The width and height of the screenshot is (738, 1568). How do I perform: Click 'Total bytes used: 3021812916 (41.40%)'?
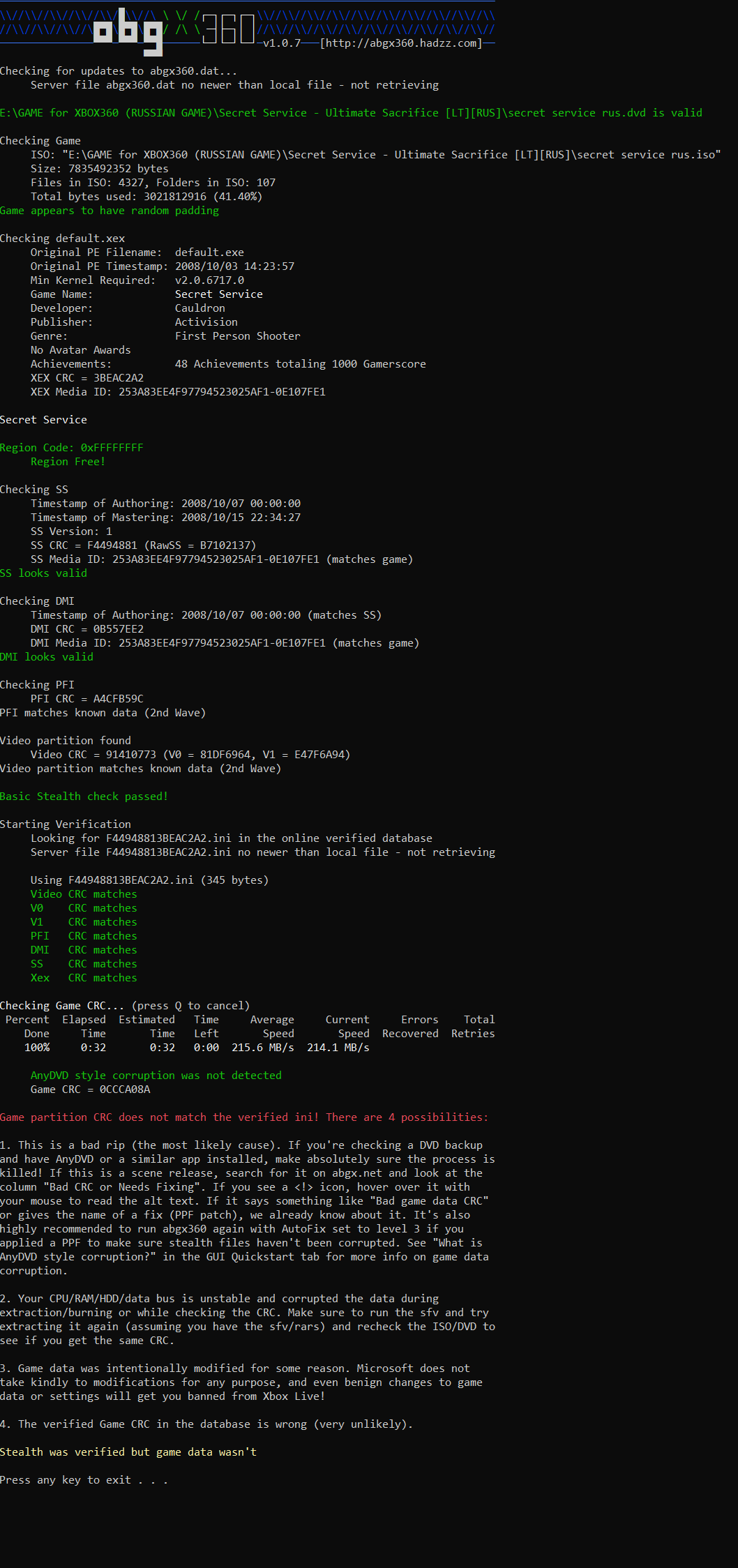(x=146, y=197)
